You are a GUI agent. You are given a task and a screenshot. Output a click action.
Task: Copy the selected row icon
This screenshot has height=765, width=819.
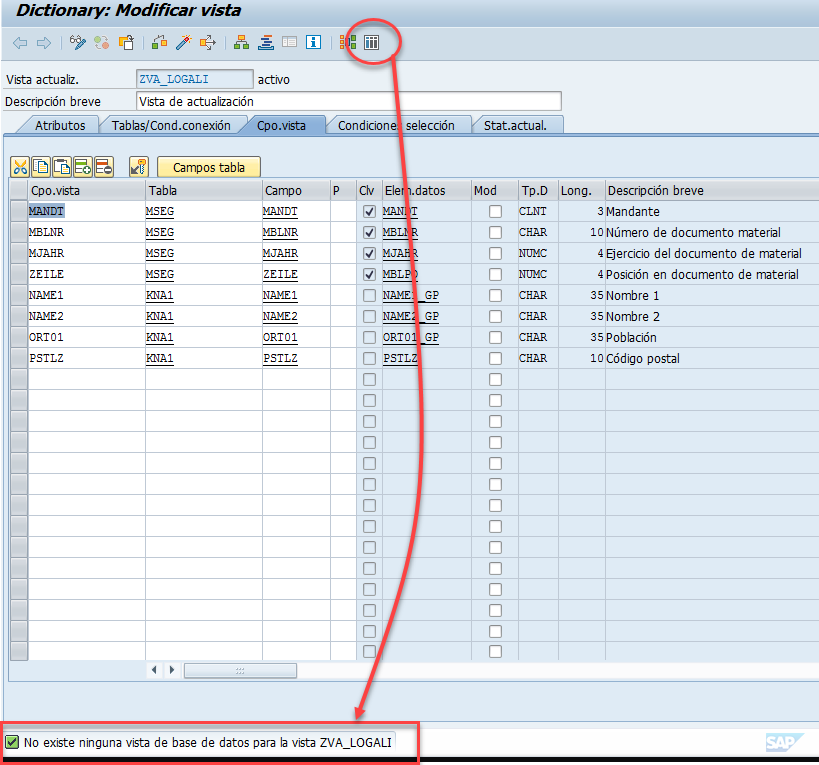pos(41,167)
